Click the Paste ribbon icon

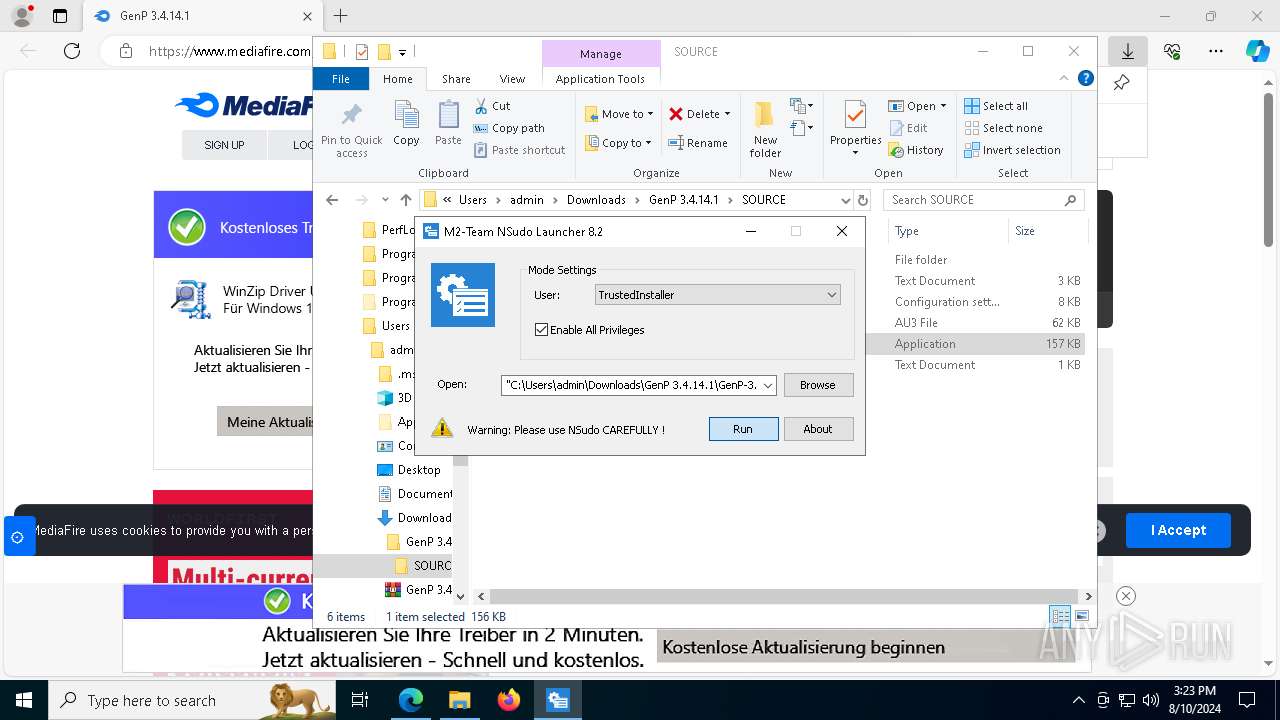448,124
